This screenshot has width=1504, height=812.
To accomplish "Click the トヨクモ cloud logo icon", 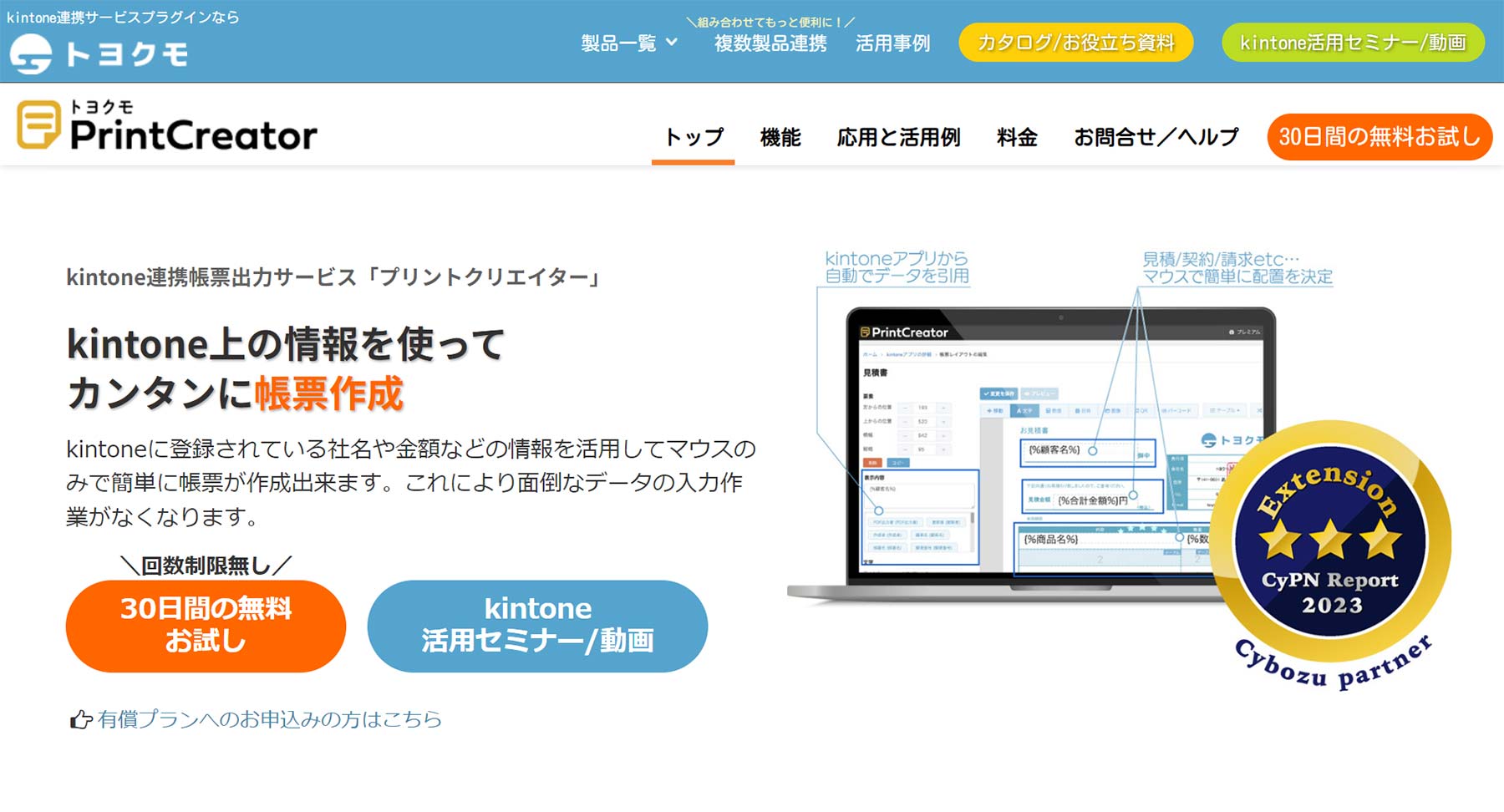I will [31, 54].
